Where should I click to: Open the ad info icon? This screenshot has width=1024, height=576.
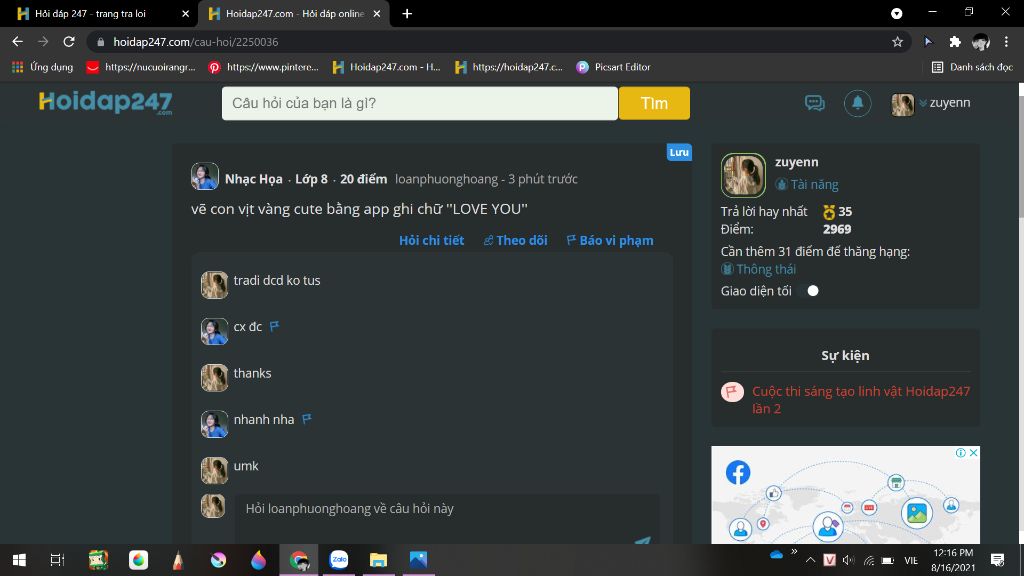point(961,453)
